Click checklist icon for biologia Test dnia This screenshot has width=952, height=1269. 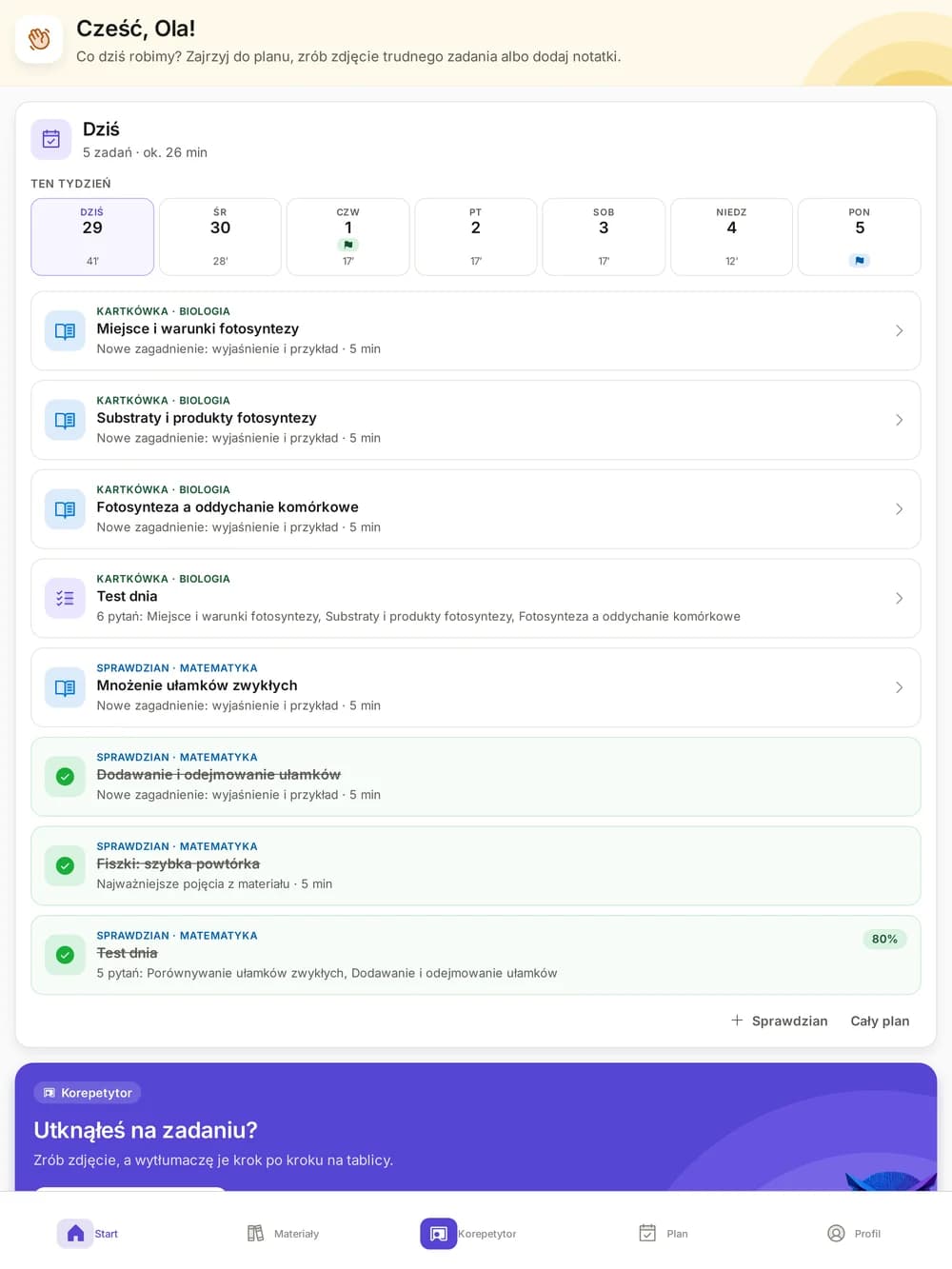pyautogui.click(x=65, y=599)
